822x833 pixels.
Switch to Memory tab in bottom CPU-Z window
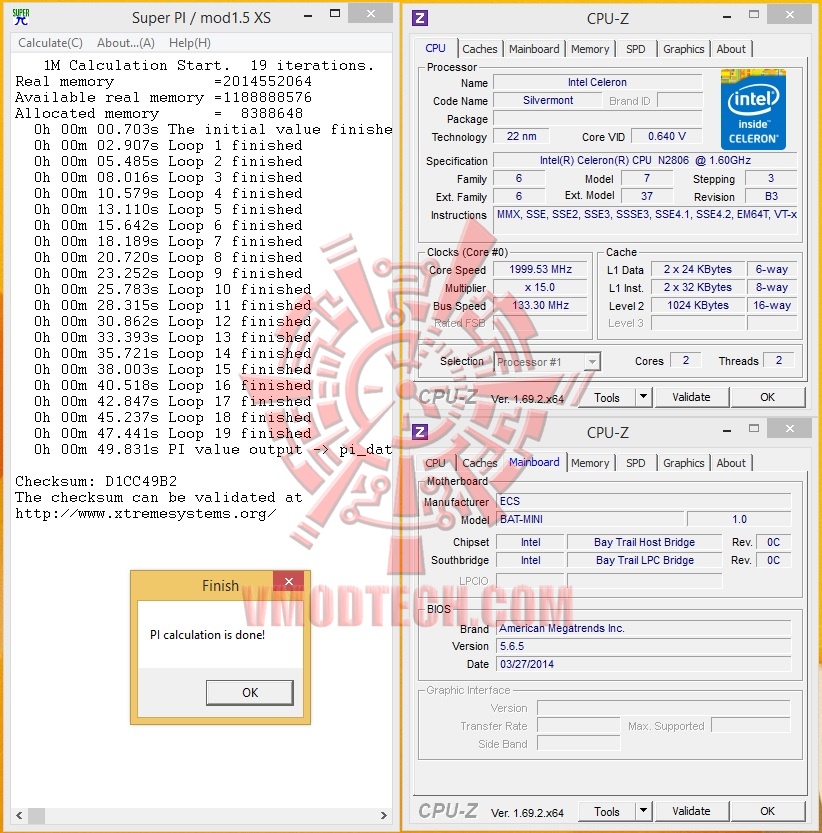click(590, 463)
